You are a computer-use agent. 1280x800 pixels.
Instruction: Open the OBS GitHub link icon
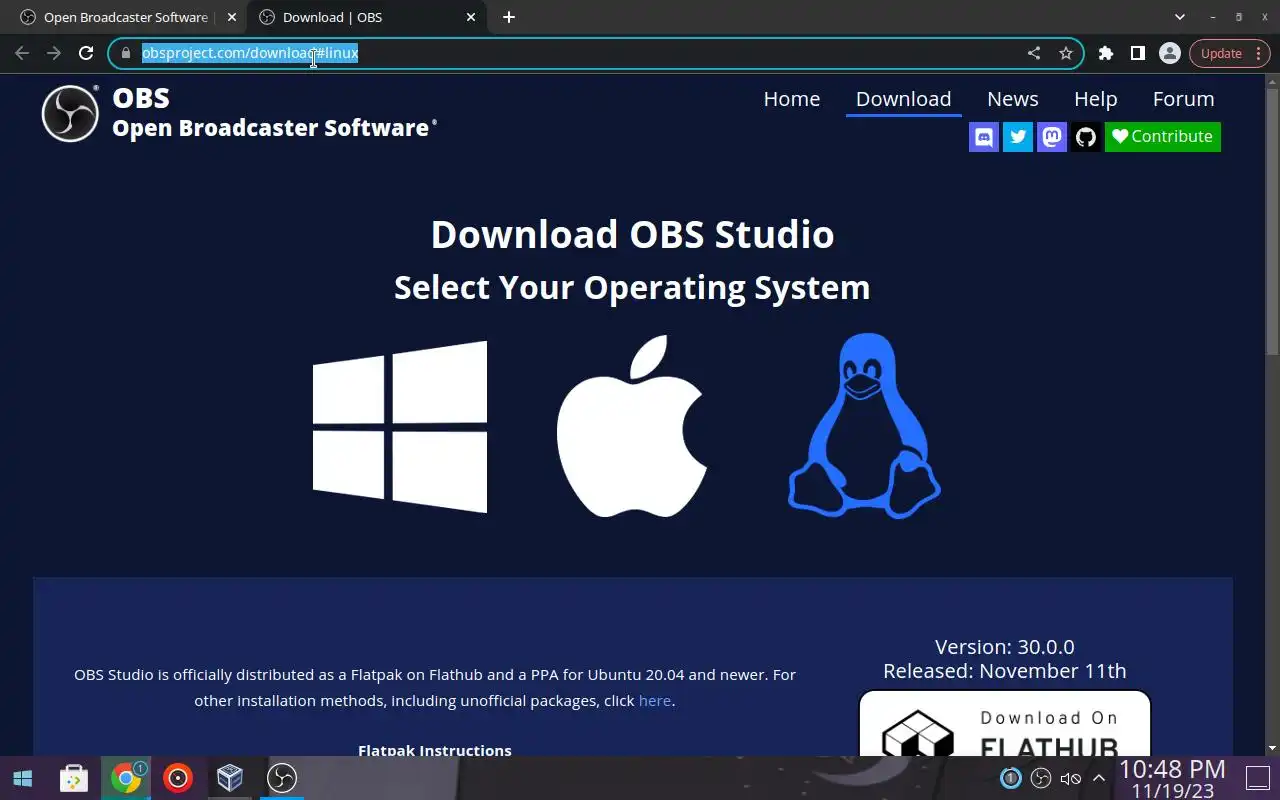(x=1086, y=137)
